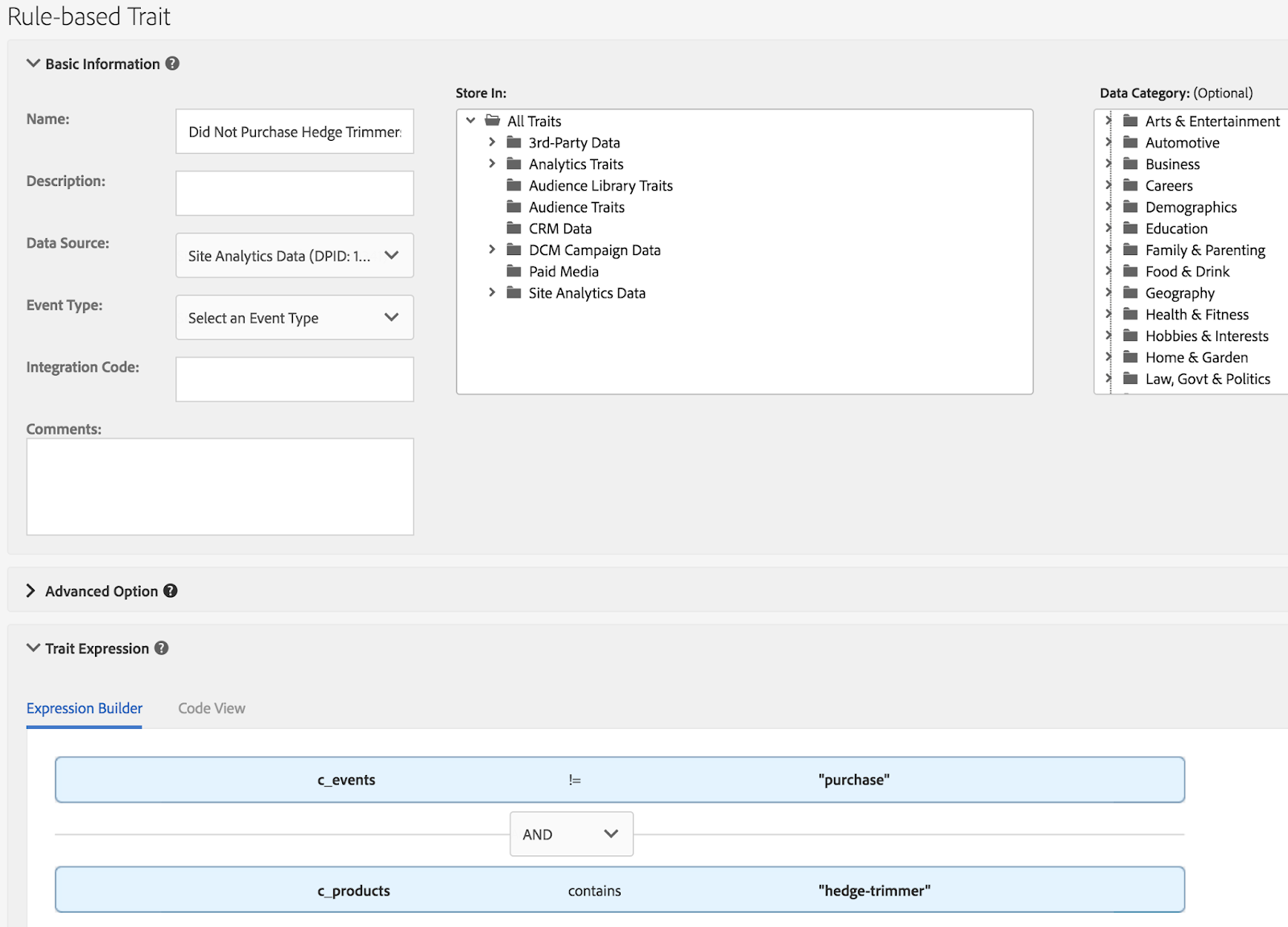Image resolution: width=1288 pixels, height=927 pixels.
Task: Click the Health & Fitness folder icon
Action: pyautogui.click(x=1130, y=315)
